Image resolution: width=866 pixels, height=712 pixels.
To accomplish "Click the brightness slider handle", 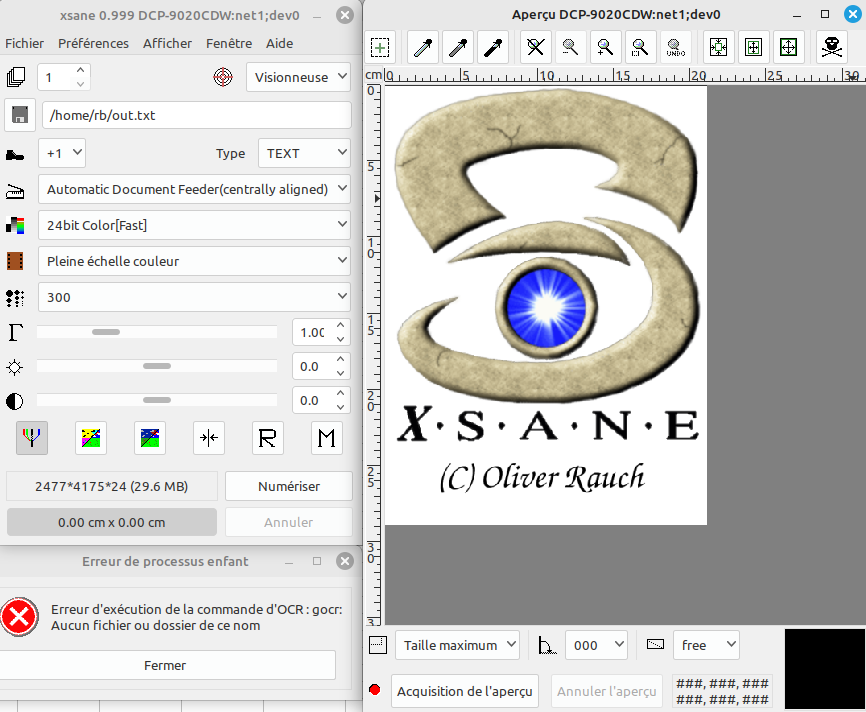I will 157,366.
